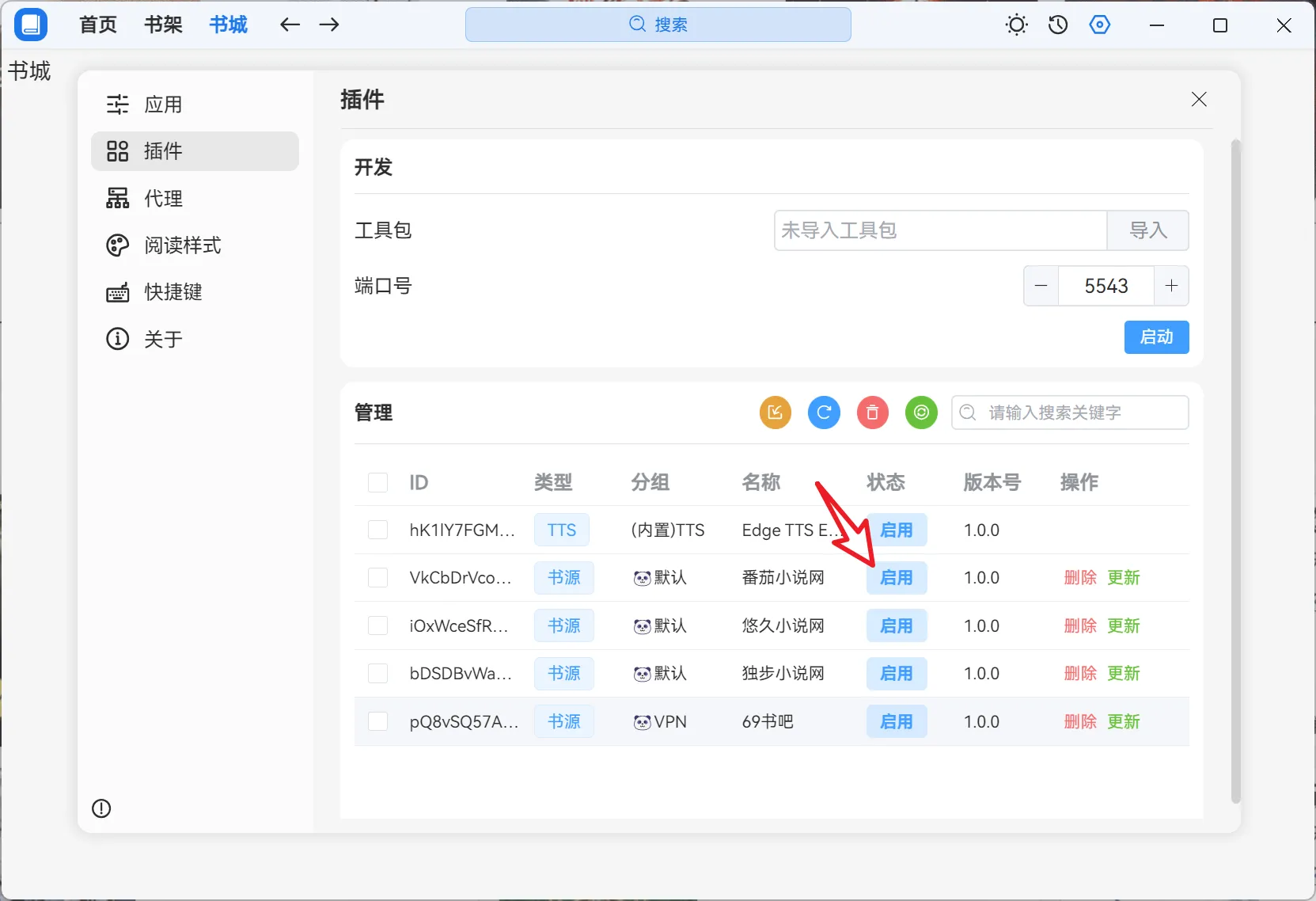Screen dimensions: 1316x901
Task: Check the hK1lY7FGM row checkbox
Action: [377, 530]
